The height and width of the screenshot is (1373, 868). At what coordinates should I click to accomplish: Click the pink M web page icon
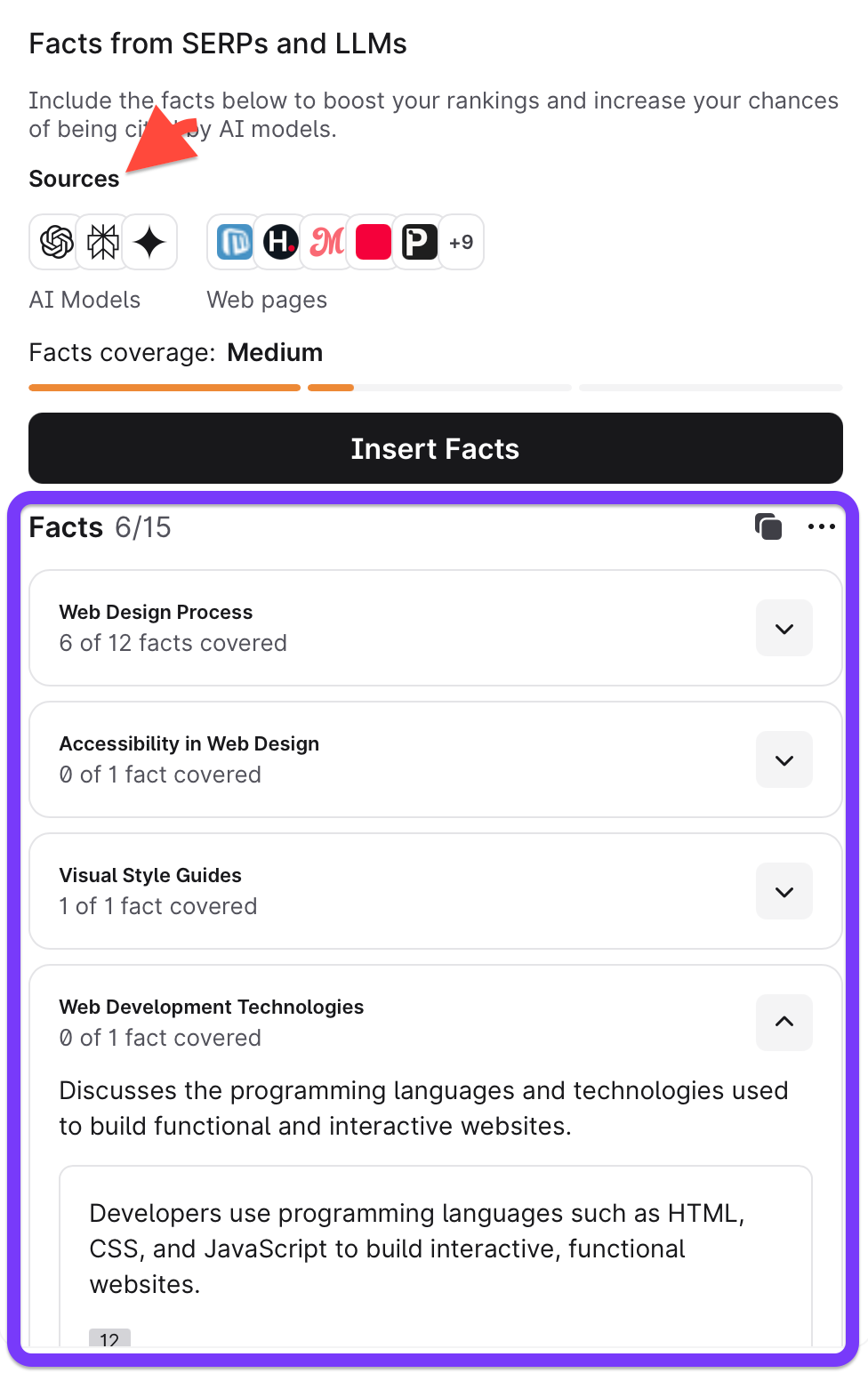point(326,242)
